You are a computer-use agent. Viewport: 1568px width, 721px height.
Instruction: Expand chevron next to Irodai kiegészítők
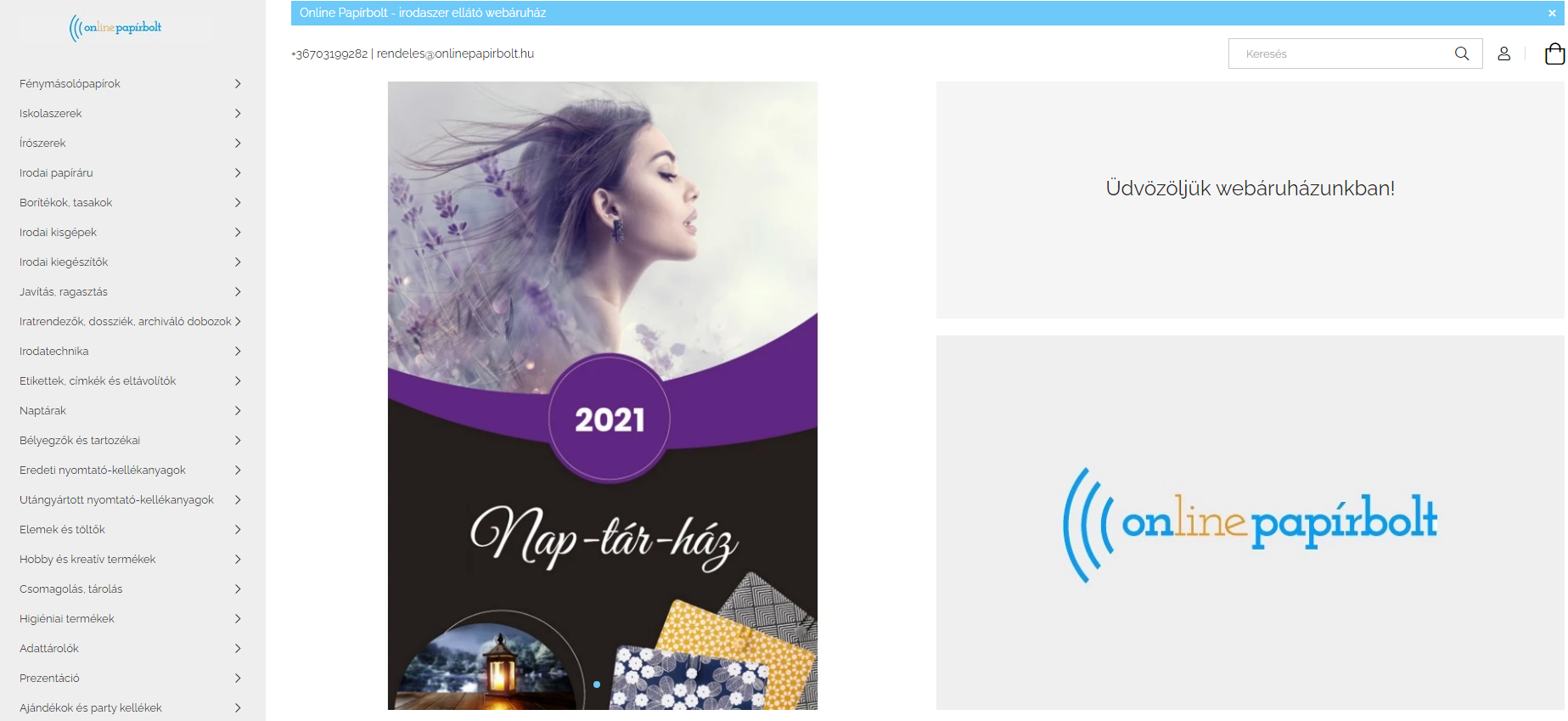[x=238, y=262]
